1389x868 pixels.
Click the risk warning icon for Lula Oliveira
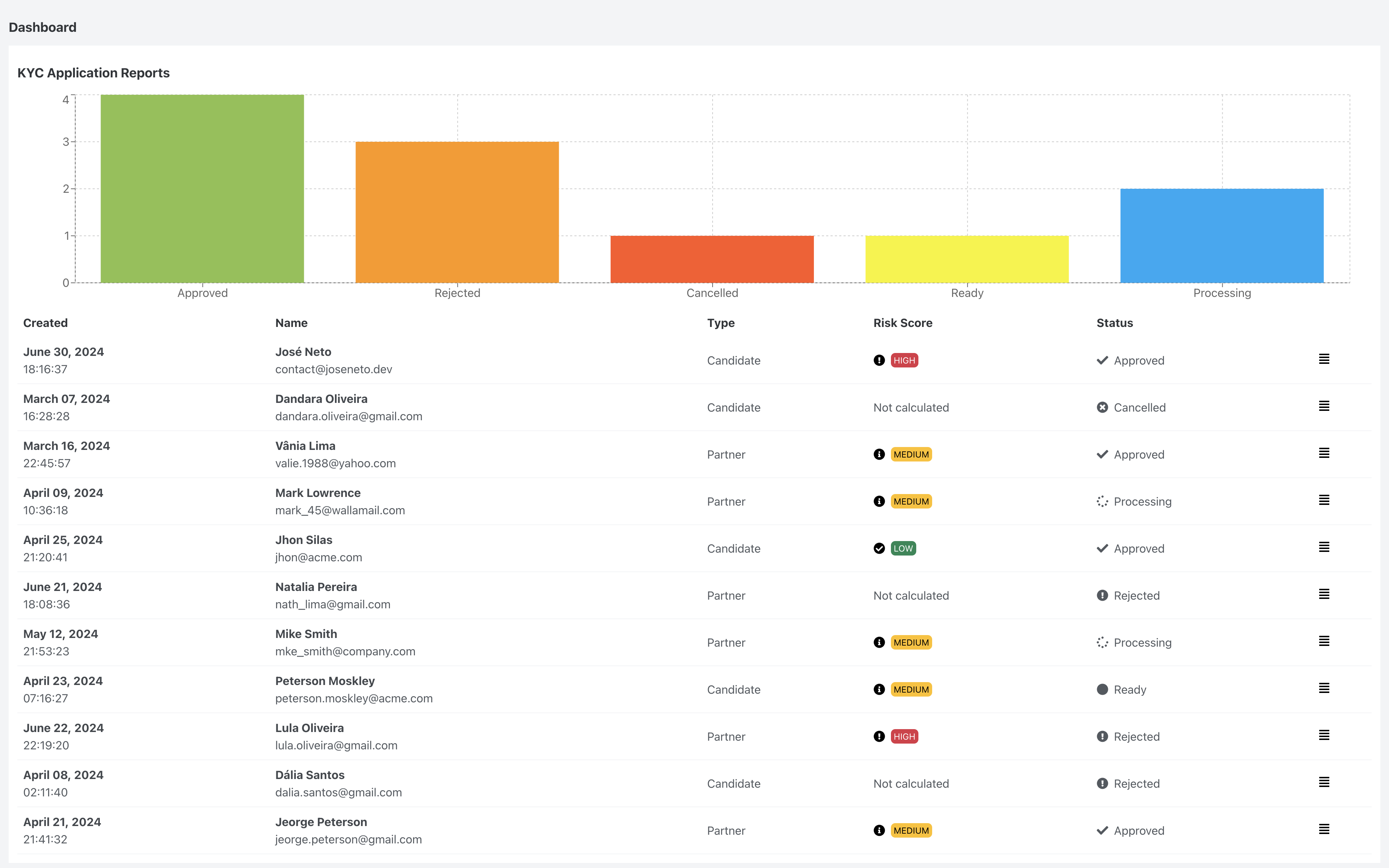879,737
